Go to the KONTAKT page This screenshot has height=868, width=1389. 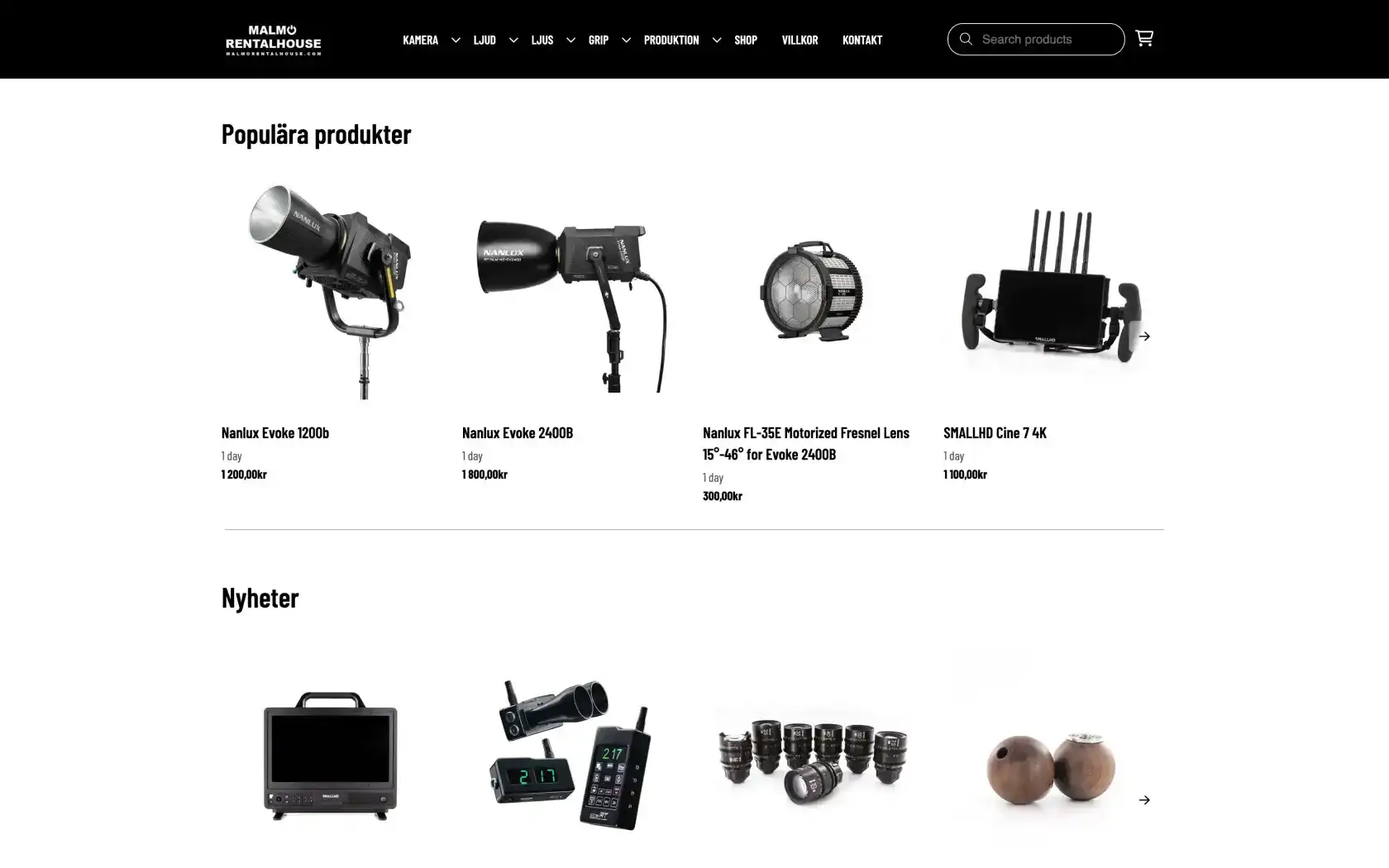point(862,40)
